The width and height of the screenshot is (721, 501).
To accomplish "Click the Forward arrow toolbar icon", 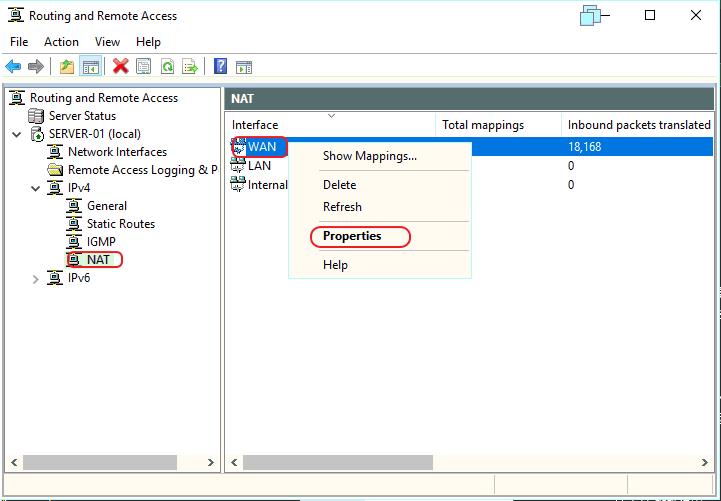I will pyautogui.click(x=36, y=67).
